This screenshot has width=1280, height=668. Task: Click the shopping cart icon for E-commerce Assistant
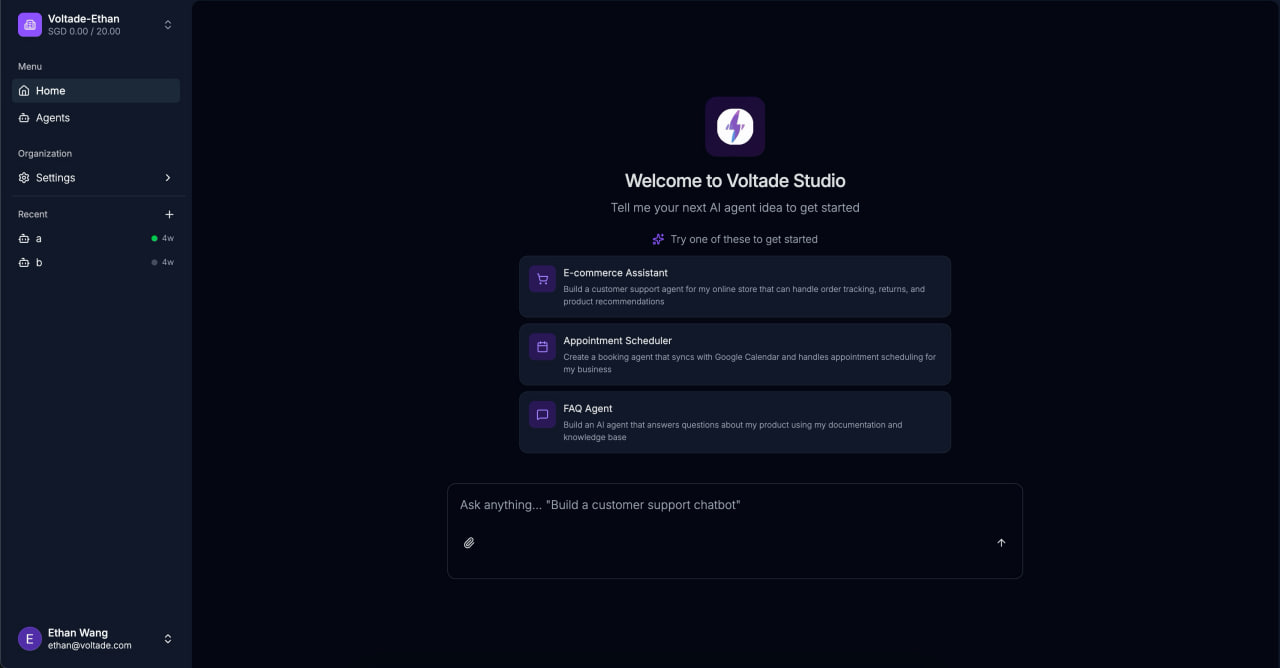click(542, 280)
